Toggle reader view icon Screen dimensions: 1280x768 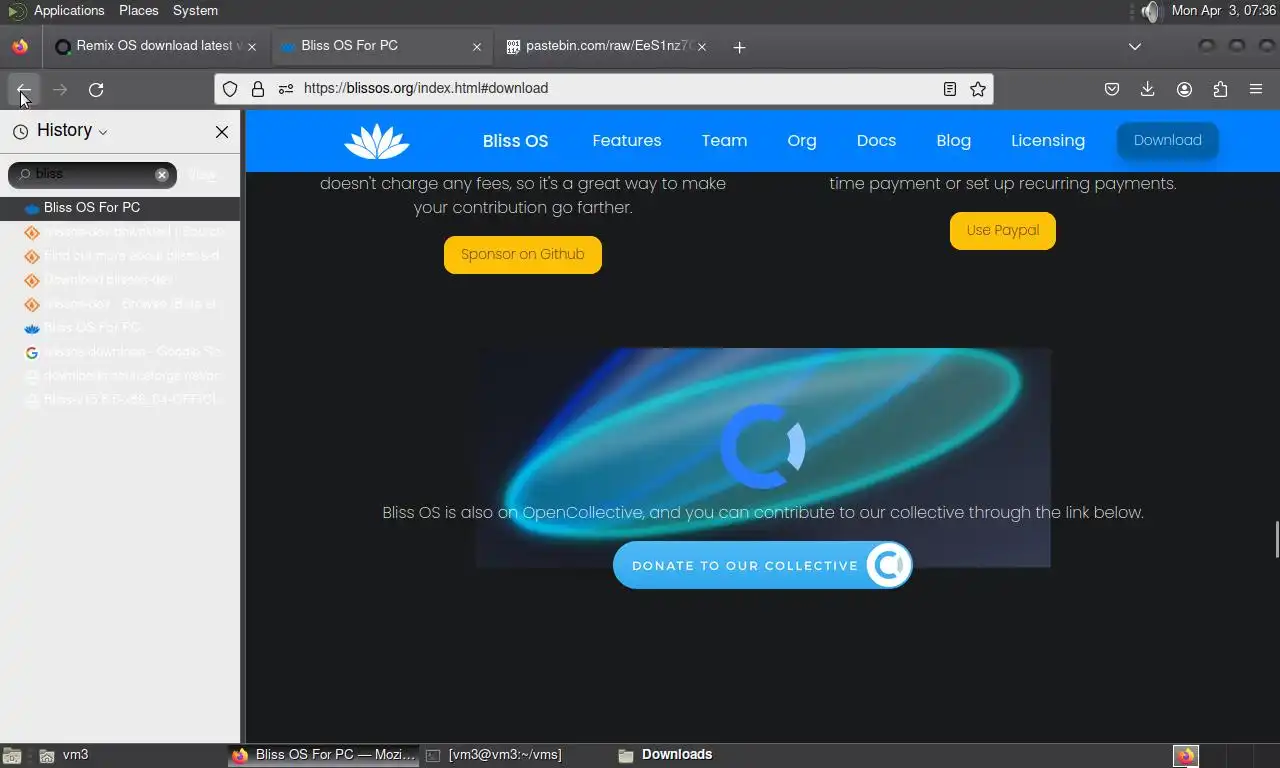(950, 89)
